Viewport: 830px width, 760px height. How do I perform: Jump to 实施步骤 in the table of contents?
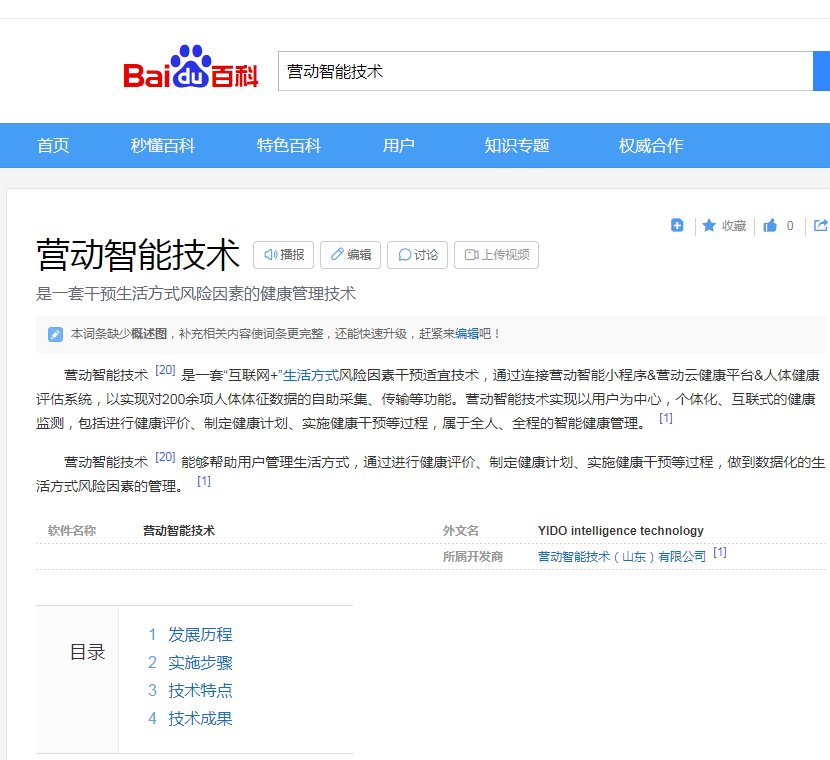click(200, 663)
